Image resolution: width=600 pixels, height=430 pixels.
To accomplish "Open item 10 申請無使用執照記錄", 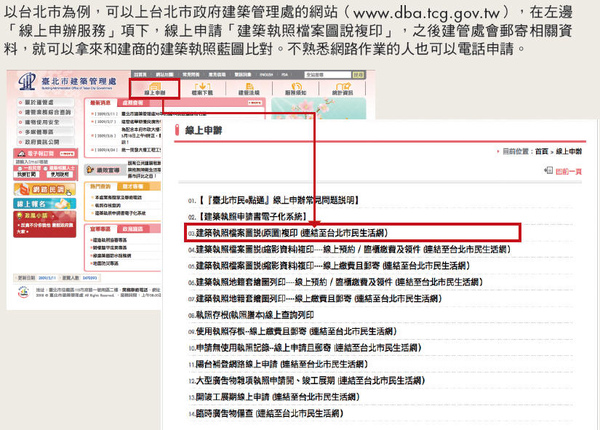I will [305, 348].
